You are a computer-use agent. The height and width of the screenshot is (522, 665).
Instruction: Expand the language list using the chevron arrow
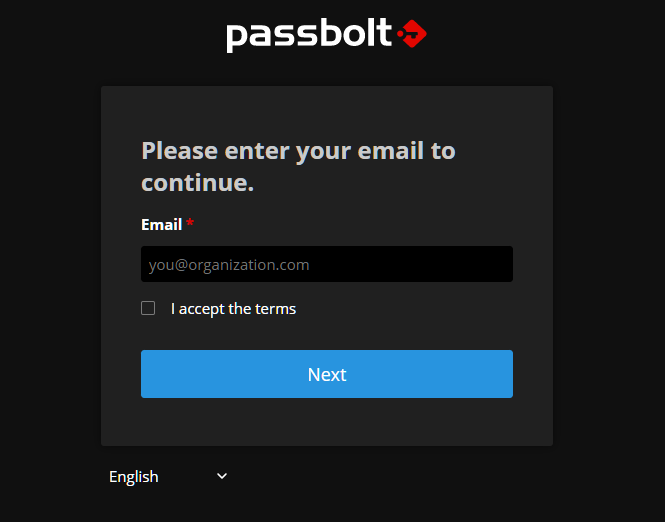[x=222, y=476]
